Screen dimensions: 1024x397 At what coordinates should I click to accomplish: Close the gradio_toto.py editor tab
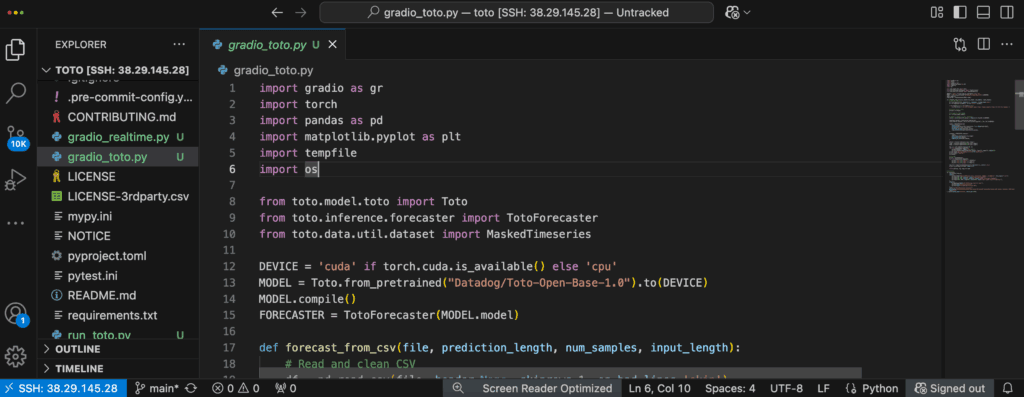(x=332, y=44)
